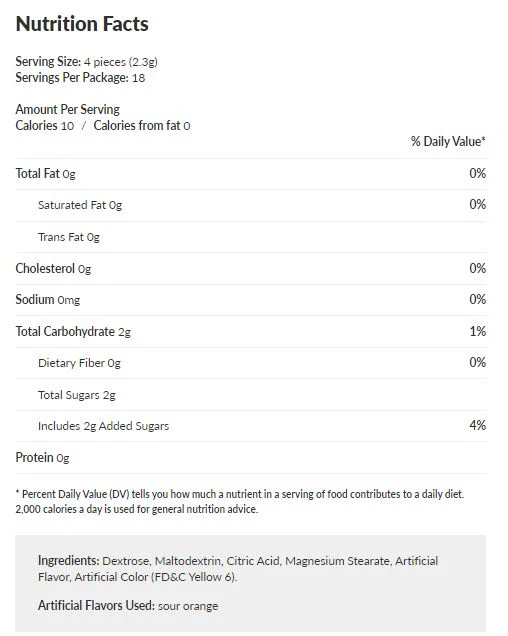Click the Servings Per Package 18 line
Screen dimensions: 508x636
[80, 77]
